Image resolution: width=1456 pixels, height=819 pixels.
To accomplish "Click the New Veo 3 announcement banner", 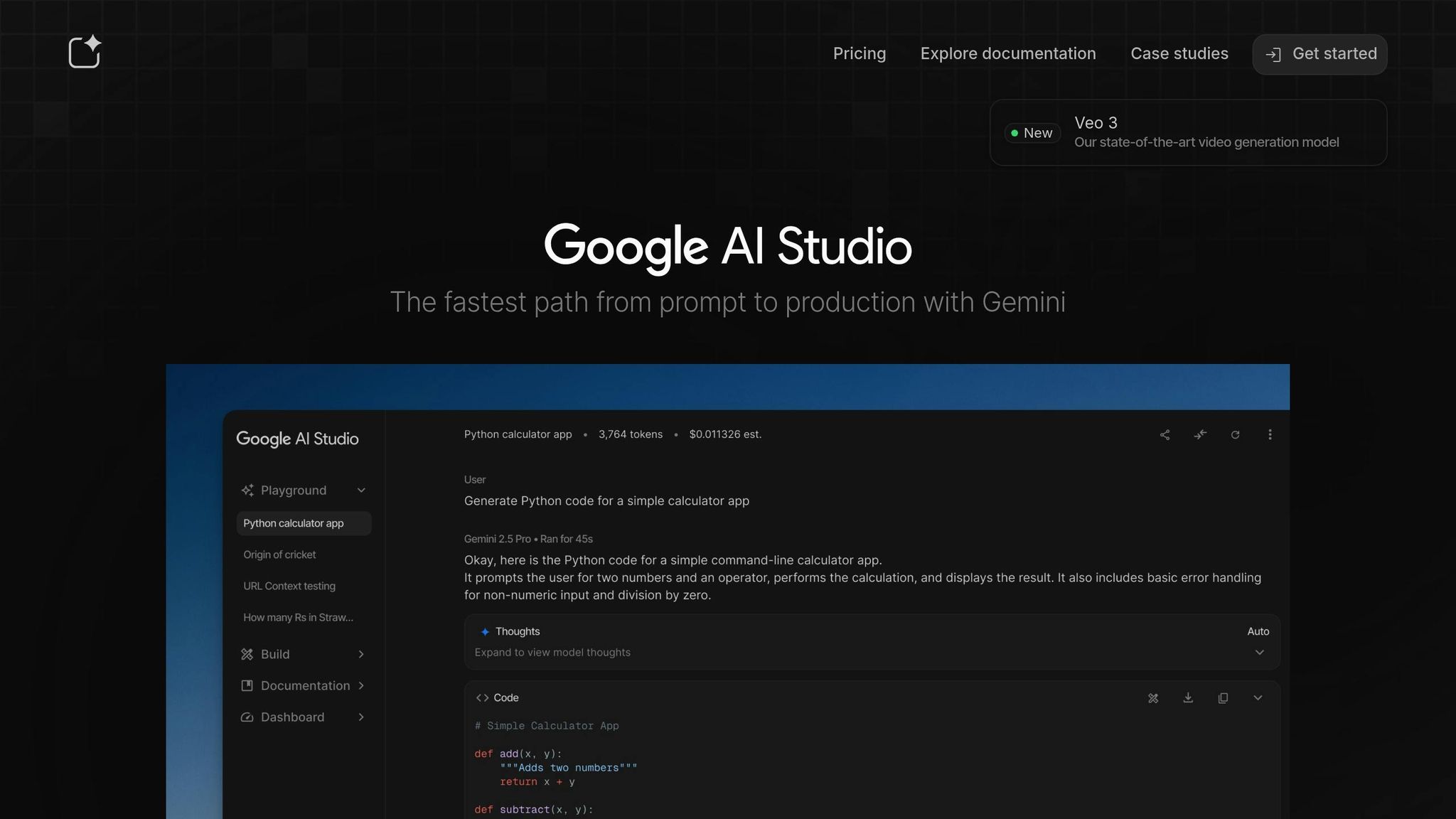I will point(1187,132).
